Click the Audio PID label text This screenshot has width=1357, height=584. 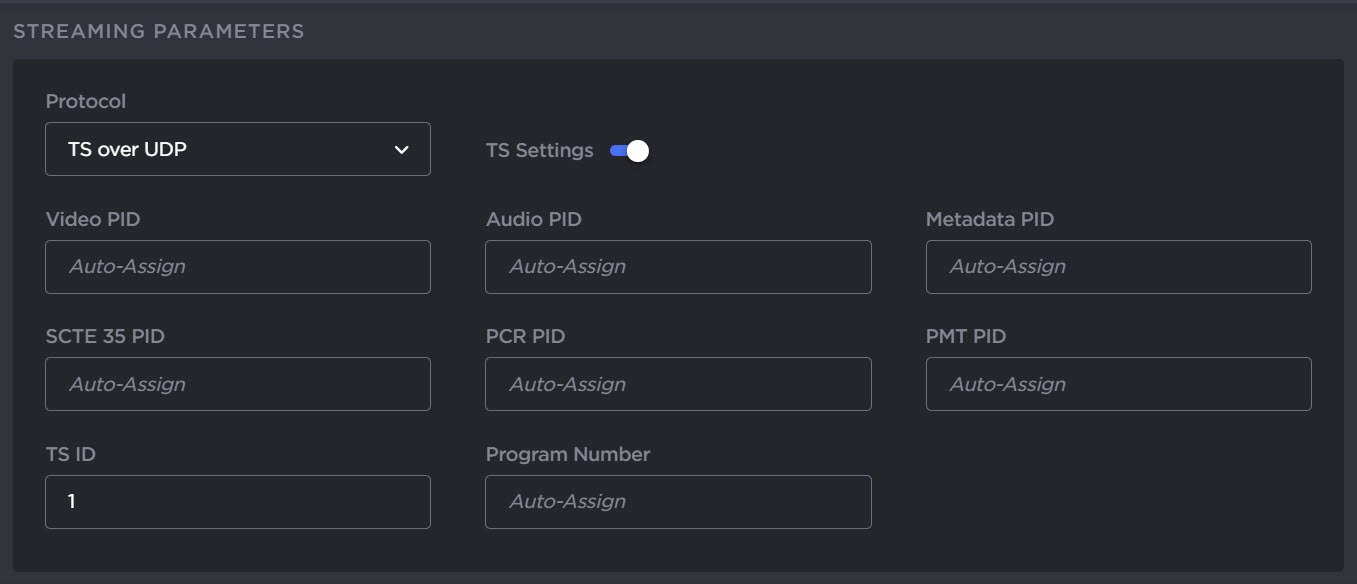pos(533,219)
